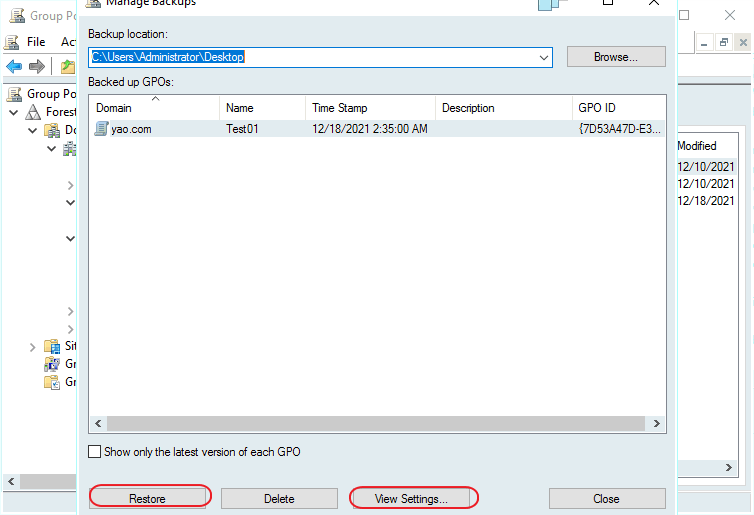754x515 pixels.
Task: Click the View Settings button
Action: [411, 498]
